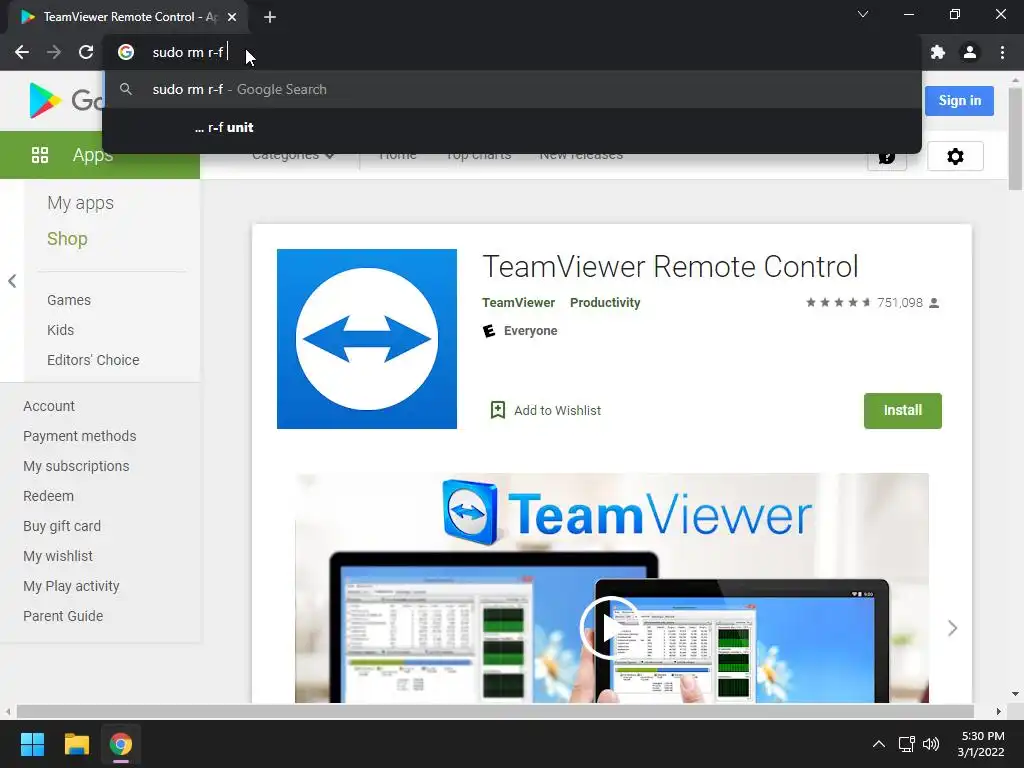The height and width of the screenshot is (768, 1024).
Task: Click the 751,098 ratings count
Action: point(900,302)
